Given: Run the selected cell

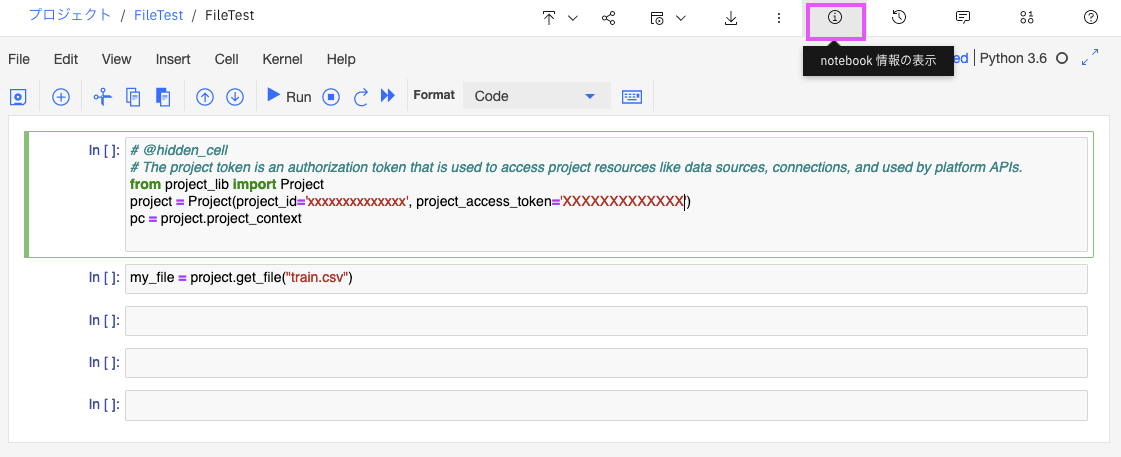Looking at the screenshot, I should tap(289, 96).
